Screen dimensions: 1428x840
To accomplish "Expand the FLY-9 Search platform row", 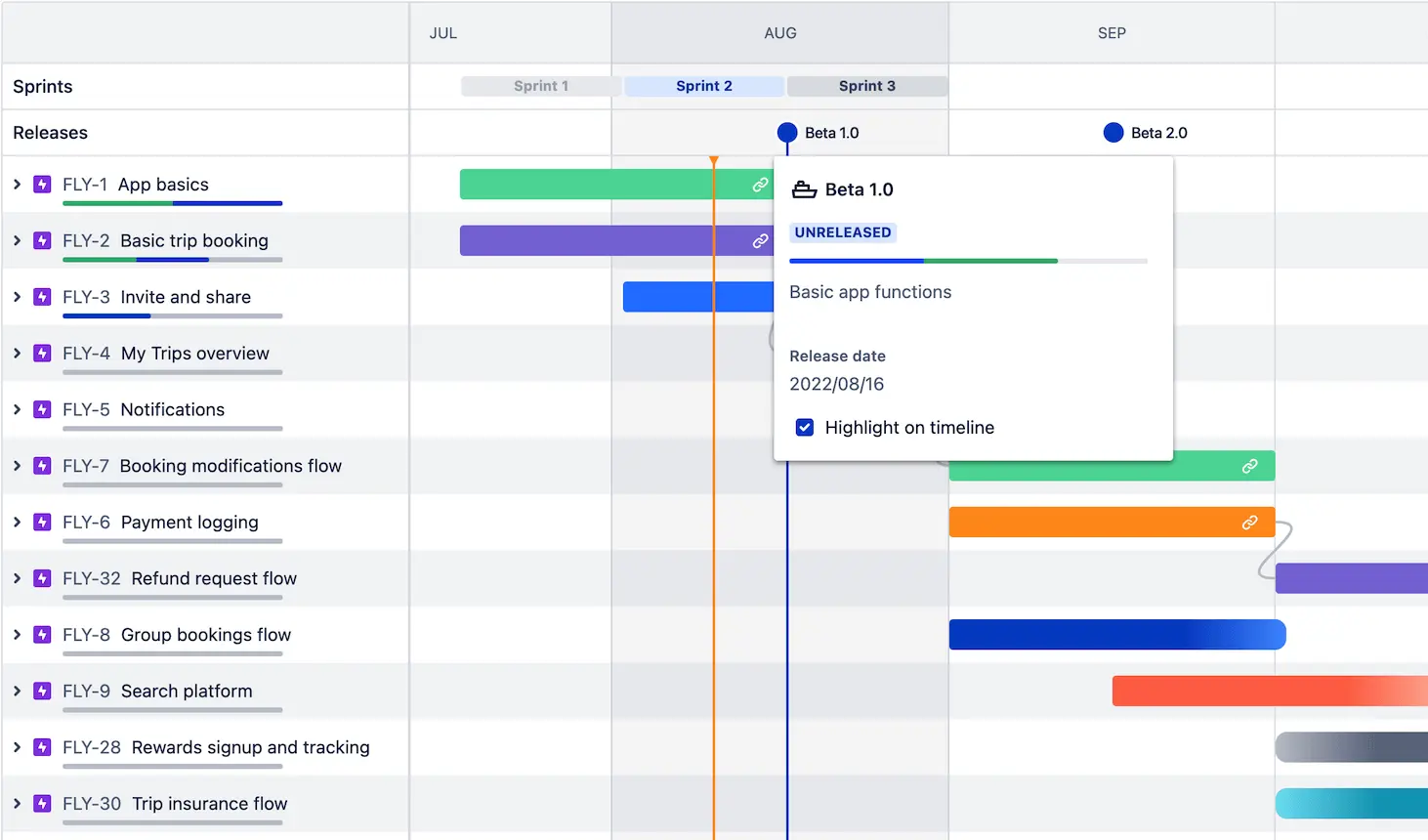I will [17, 691].
